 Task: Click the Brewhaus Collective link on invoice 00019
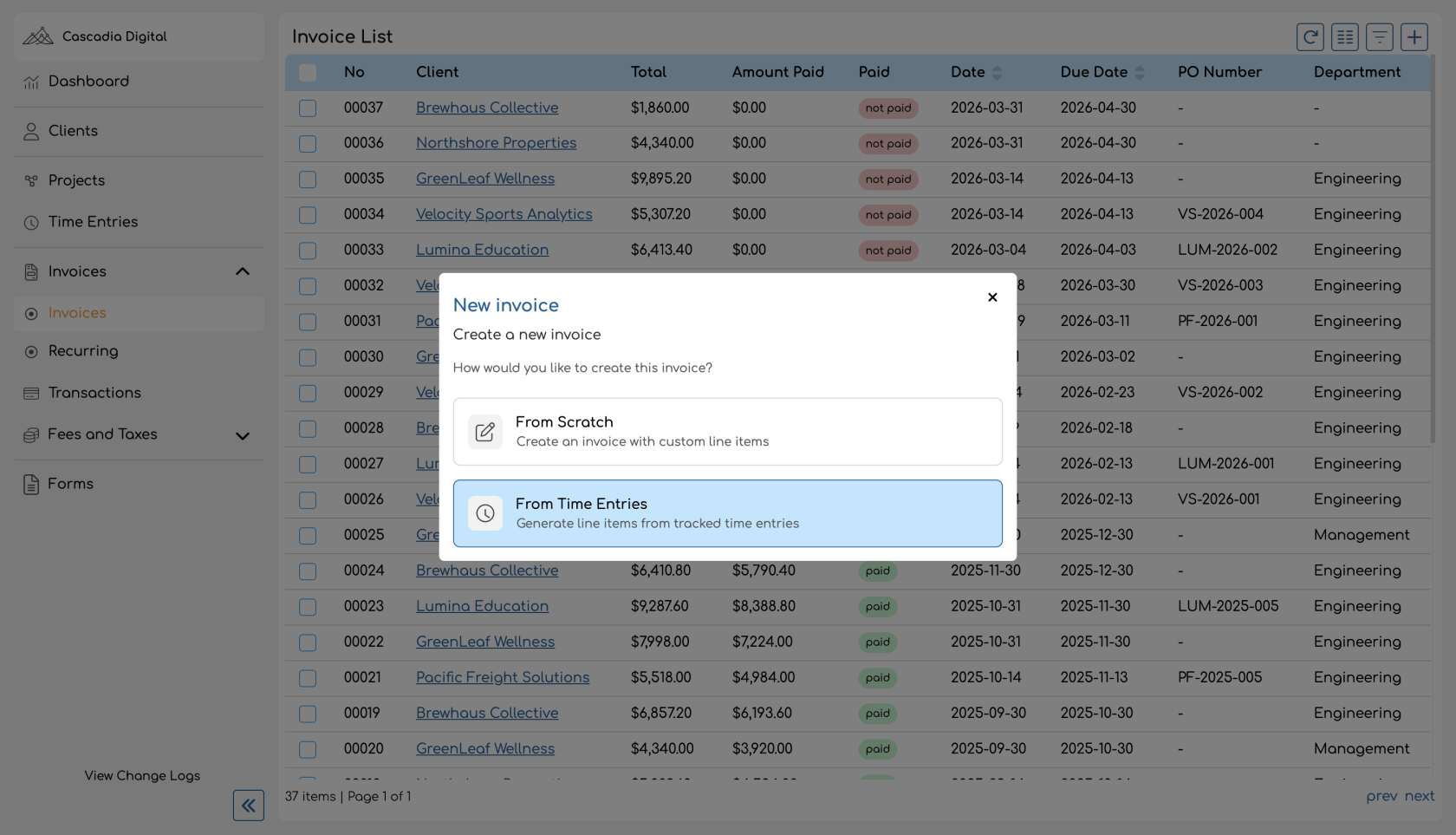[487, 713]
